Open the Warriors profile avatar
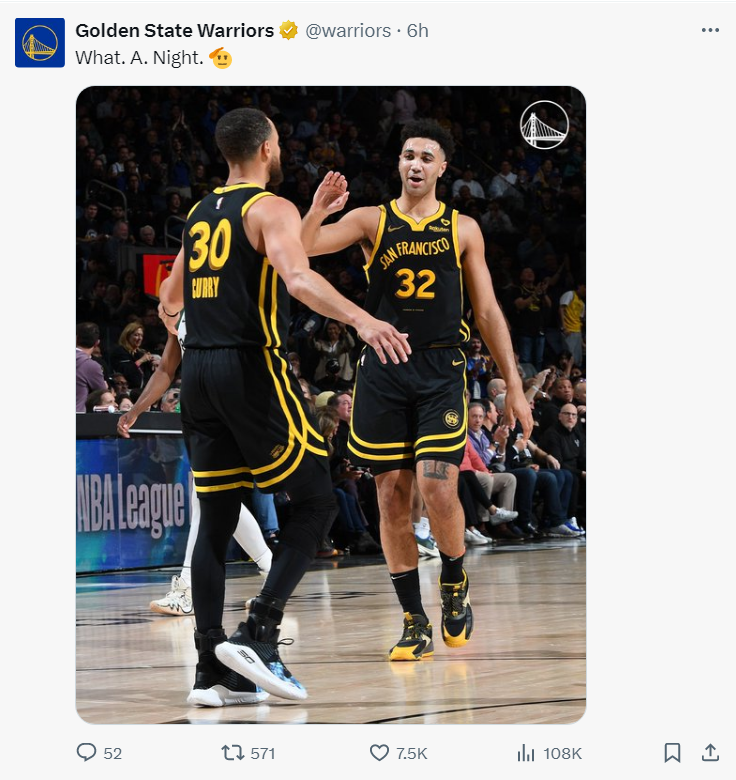The width and height of the screenshot is (736, 780). pyautogui.click(x=40, y=43)
